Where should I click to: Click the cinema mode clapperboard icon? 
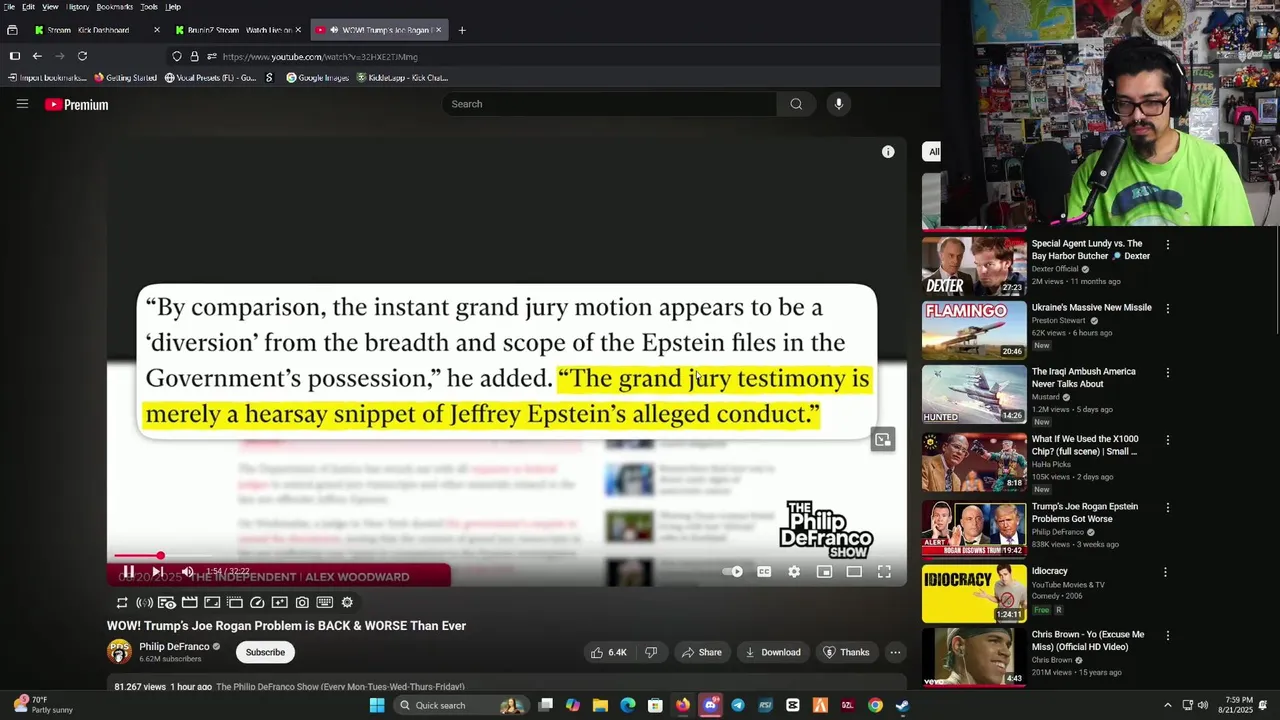pos(189,602)
